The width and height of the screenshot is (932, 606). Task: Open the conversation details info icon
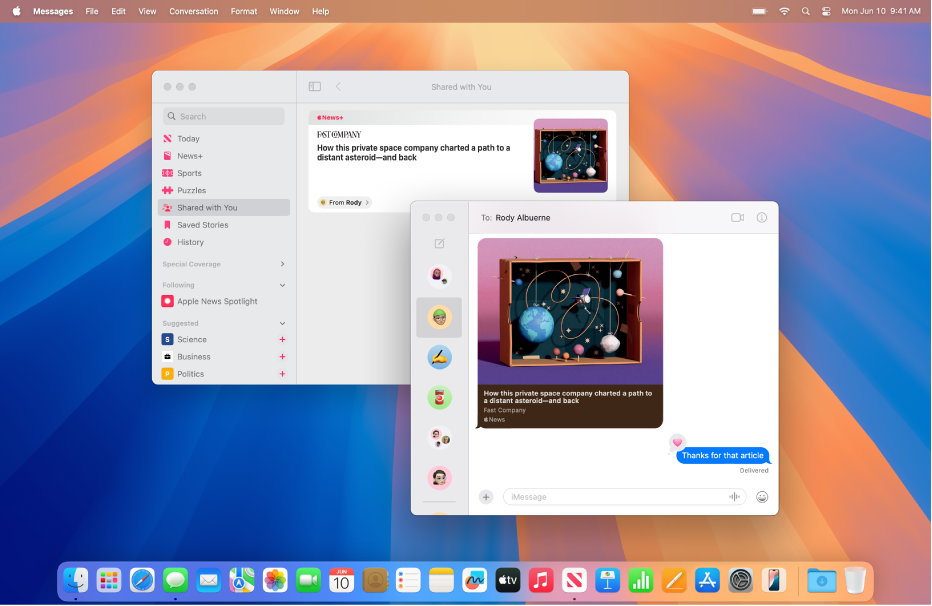coord(761,217)
